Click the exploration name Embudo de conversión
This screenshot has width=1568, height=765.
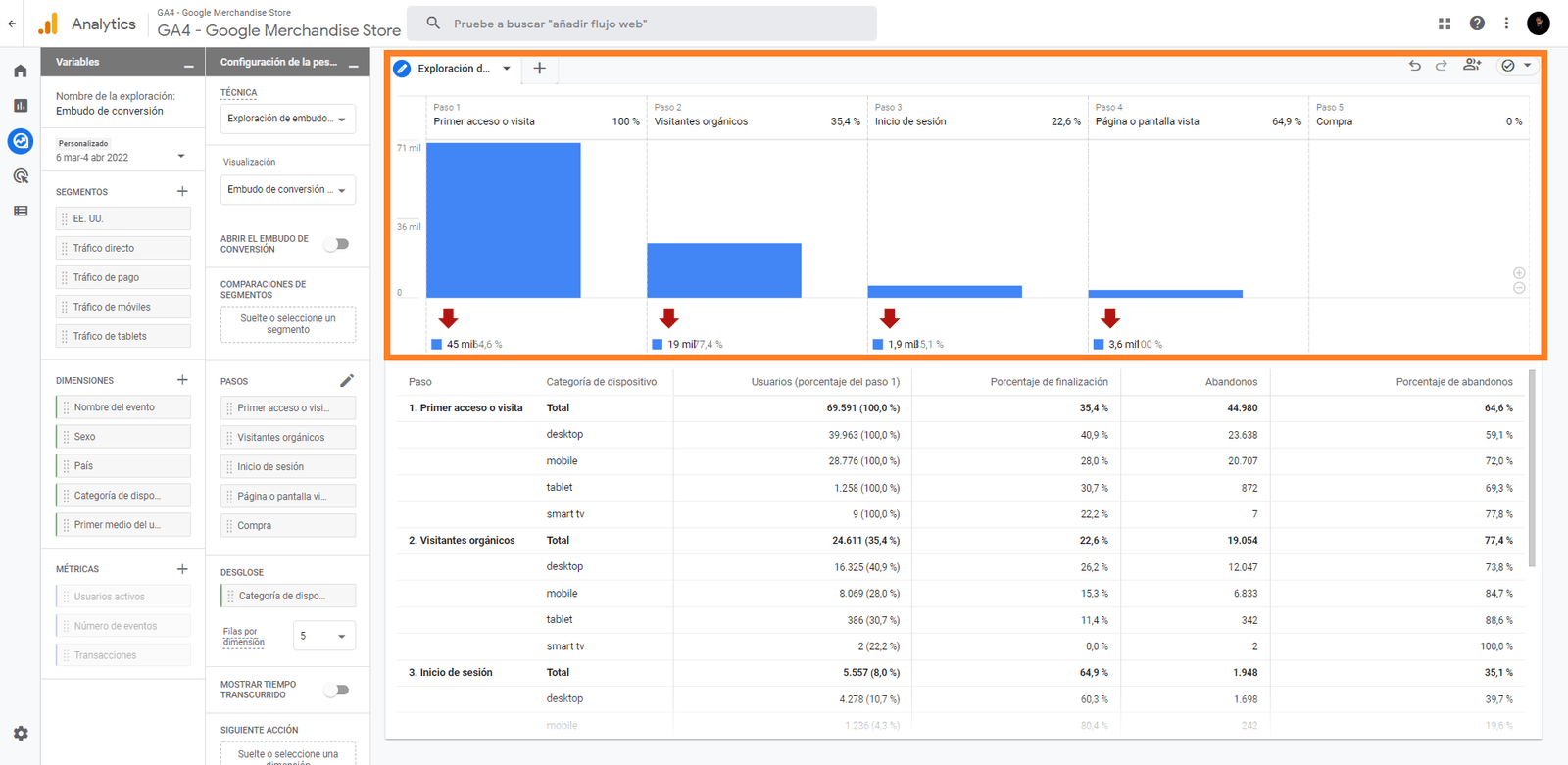coord(110,111)
